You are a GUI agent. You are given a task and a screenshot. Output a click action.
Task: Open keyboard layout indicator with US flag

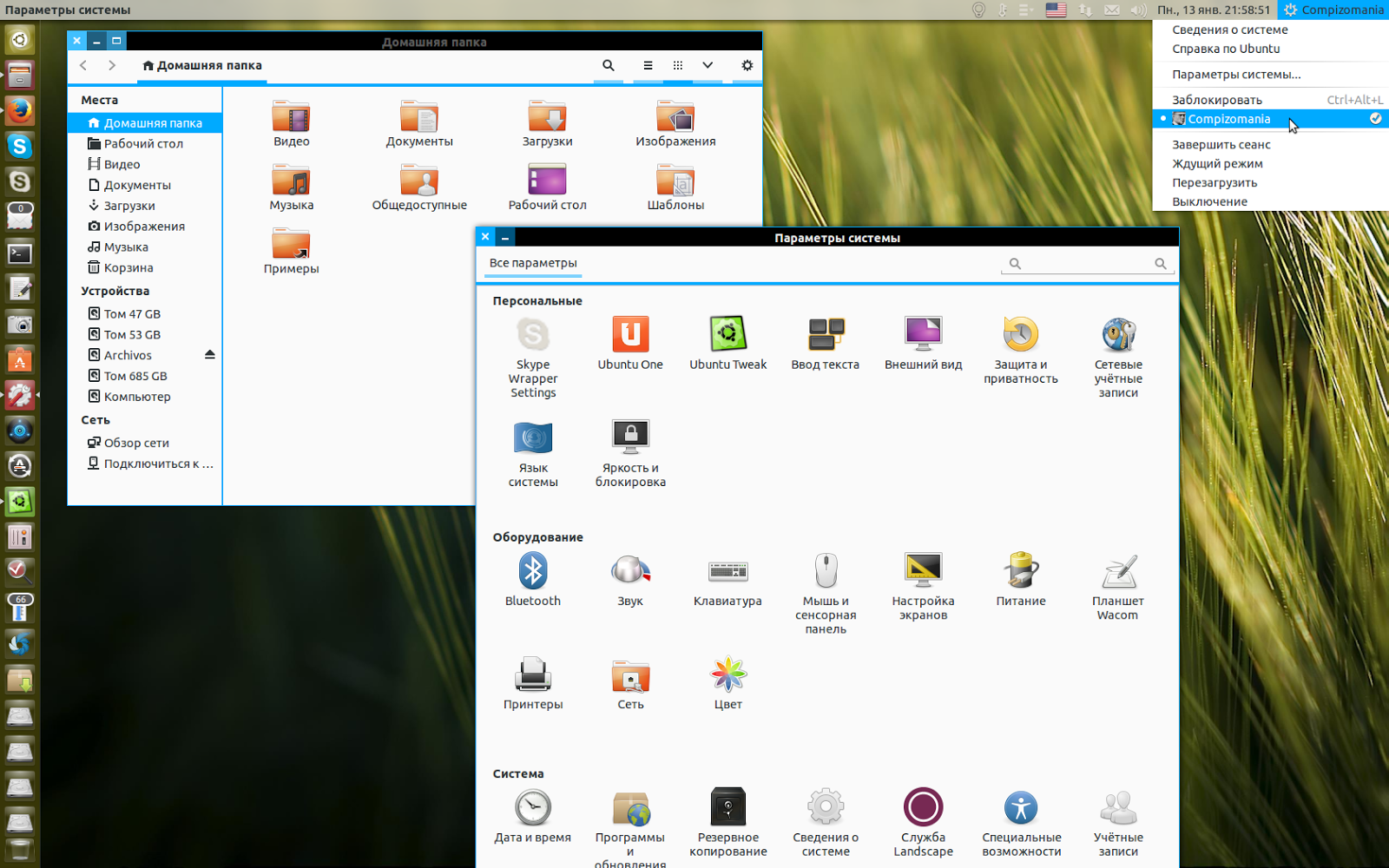point(1056,10)
